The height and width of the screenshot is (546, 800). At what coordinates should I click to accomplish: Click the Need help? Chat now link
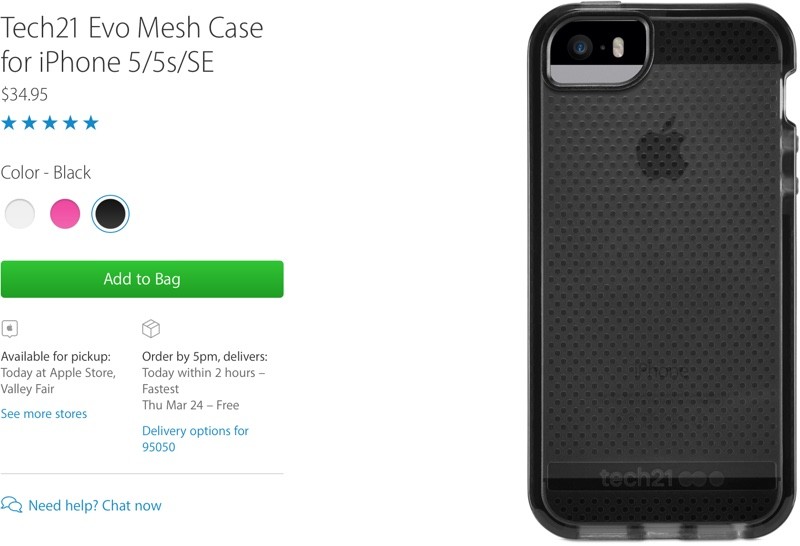tap(95, 506)
